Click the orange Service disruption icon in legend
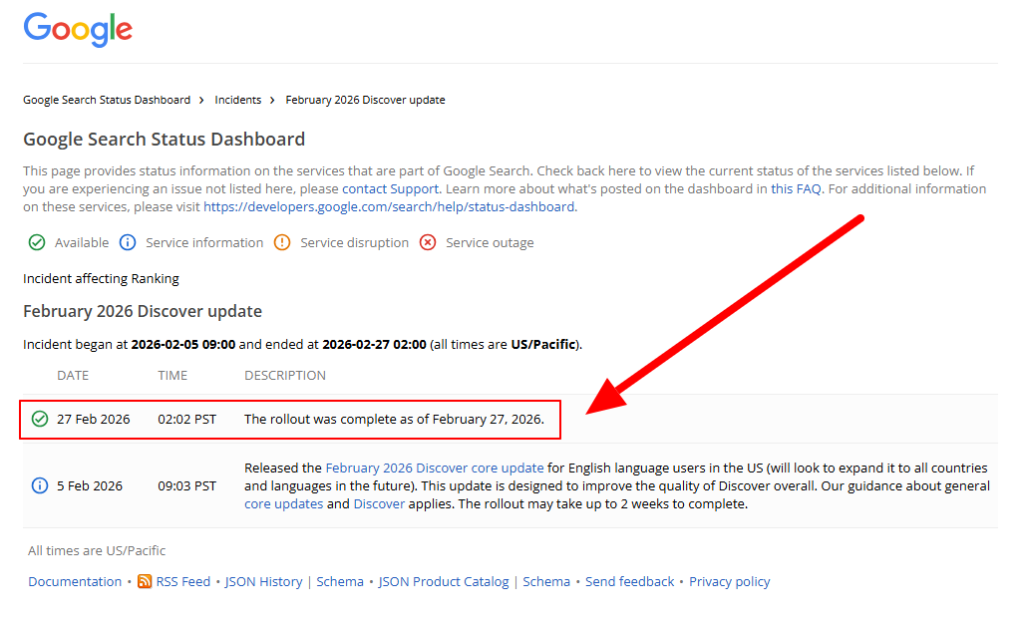This screenshot has height=628, width=1024. [282, 243]
